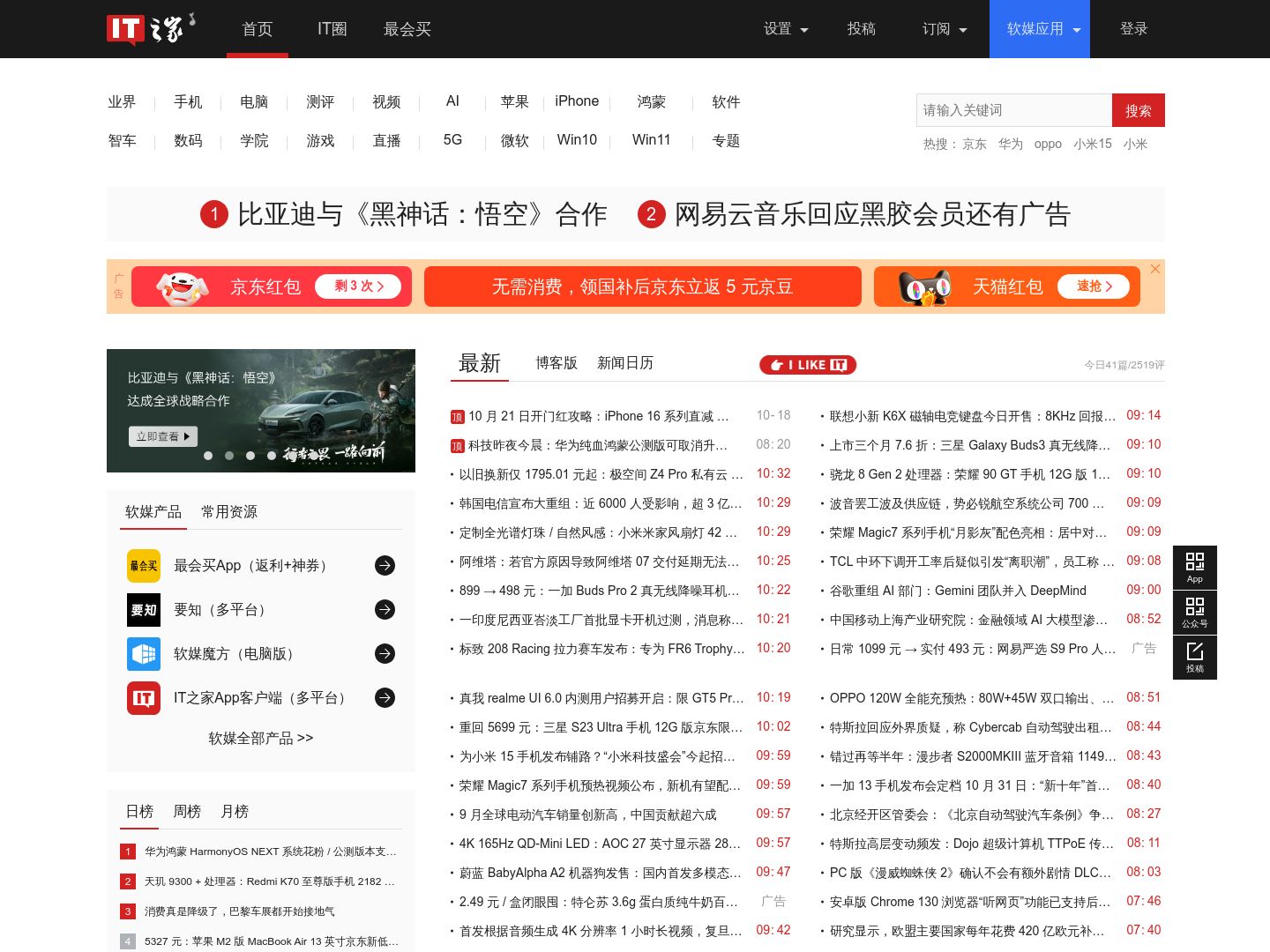
Task: Click the BYD 黑神话 banner image
Action: (x=261, y=411)
